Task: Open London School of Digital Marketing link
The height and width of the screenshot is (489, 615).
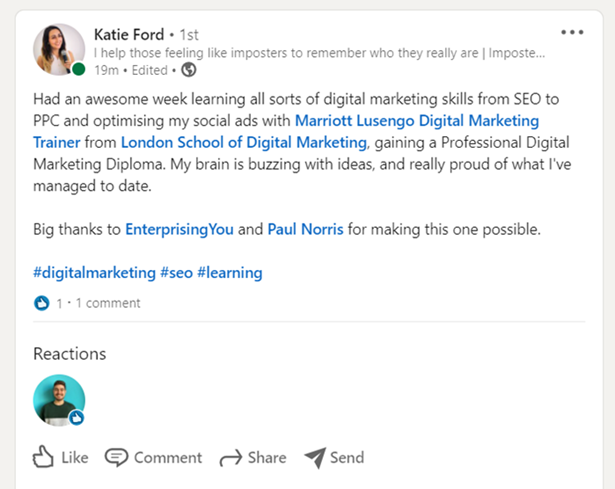Action: tap(244, 142)
